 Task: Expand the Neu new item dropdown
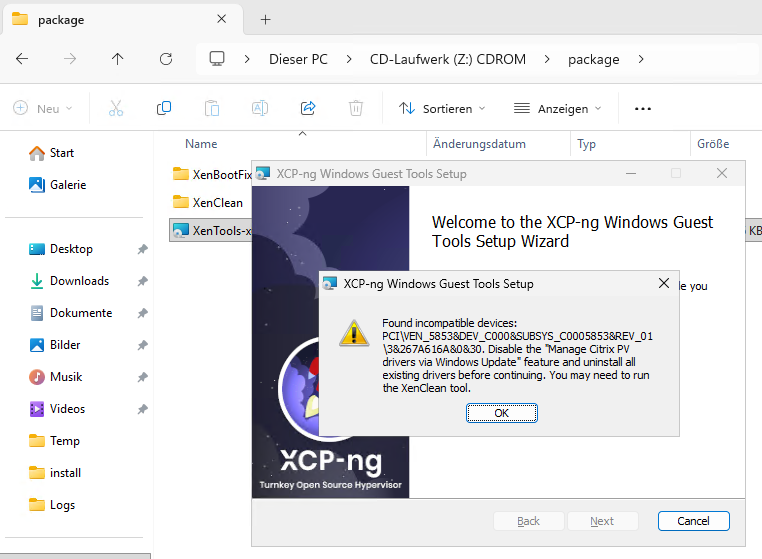(x=42, y=108)
